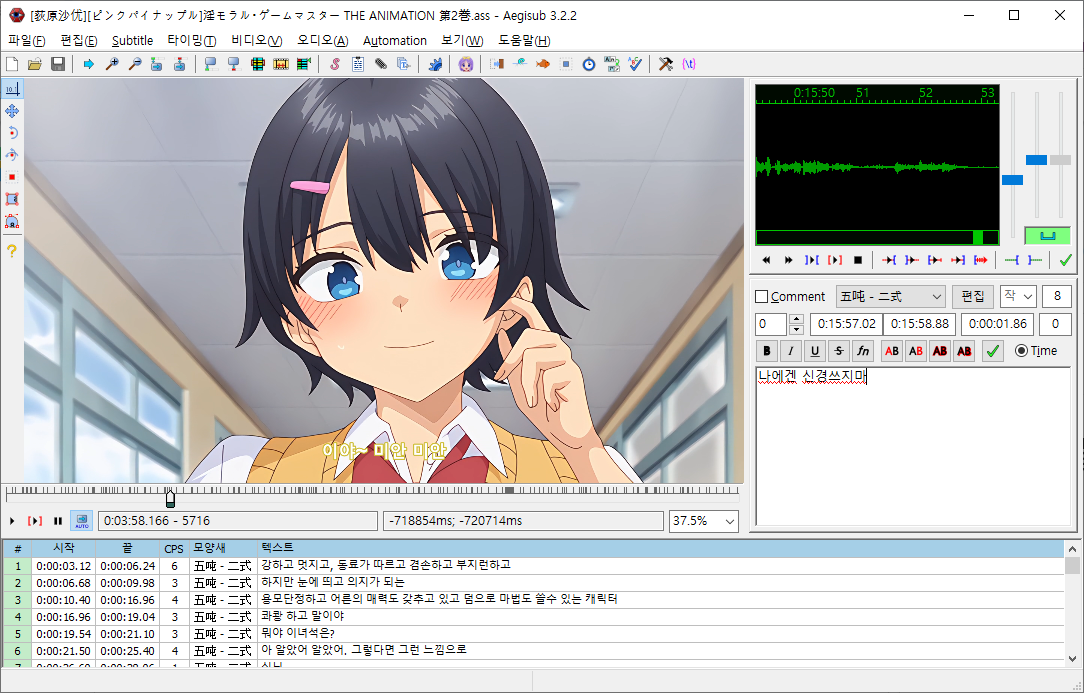Screen dimensions: 1084x693
Task: Play the audio selection
Action: point(835,260)
